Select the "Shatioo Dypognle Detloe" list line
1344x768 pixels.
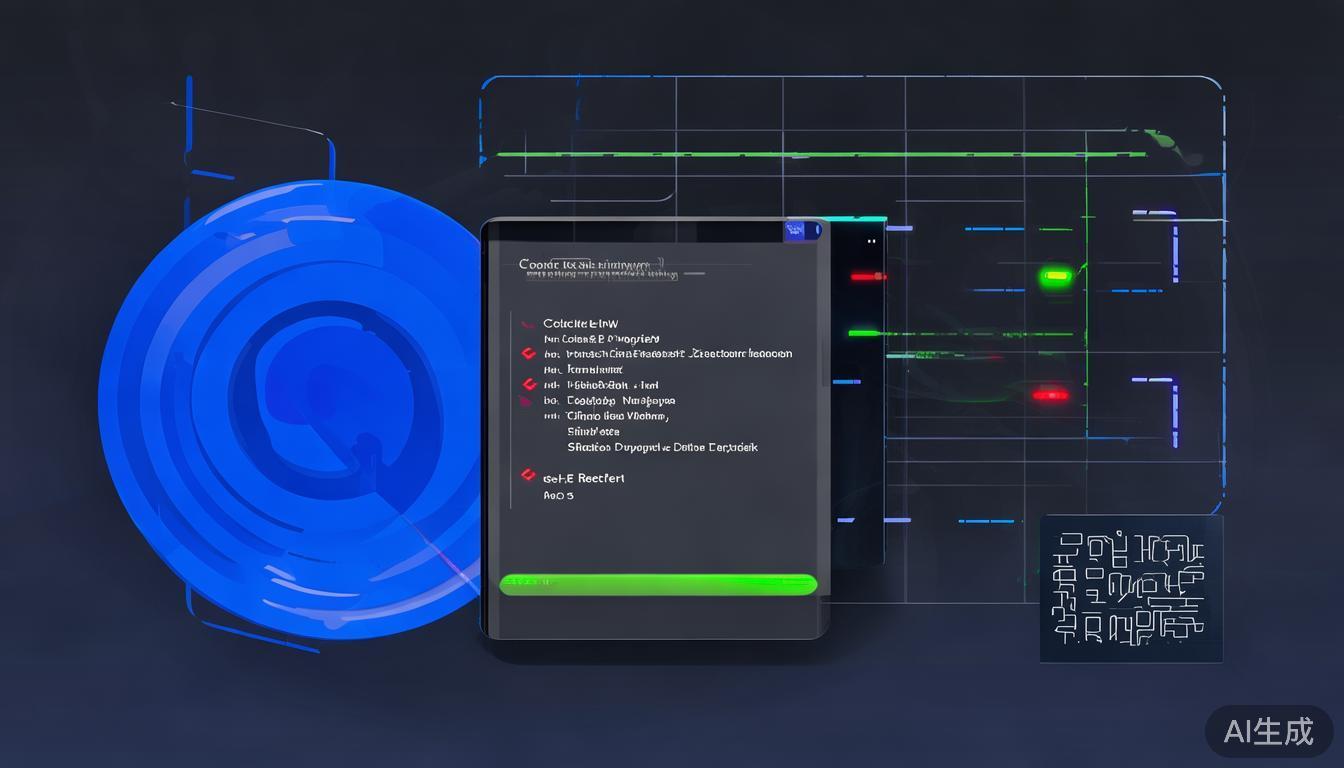662,447
